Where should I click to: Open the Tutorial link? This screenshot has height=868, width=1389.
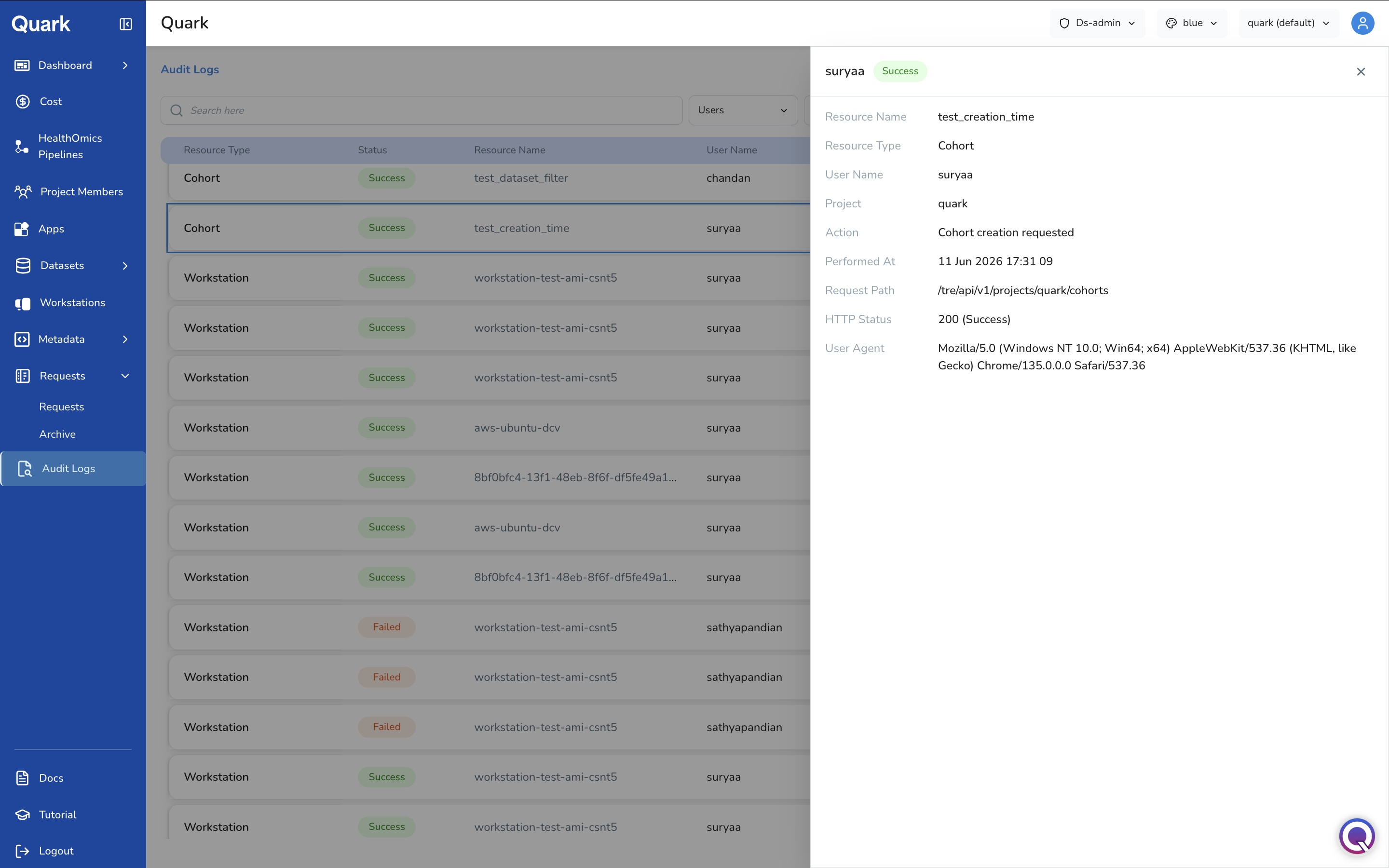[x=57, y=814]
